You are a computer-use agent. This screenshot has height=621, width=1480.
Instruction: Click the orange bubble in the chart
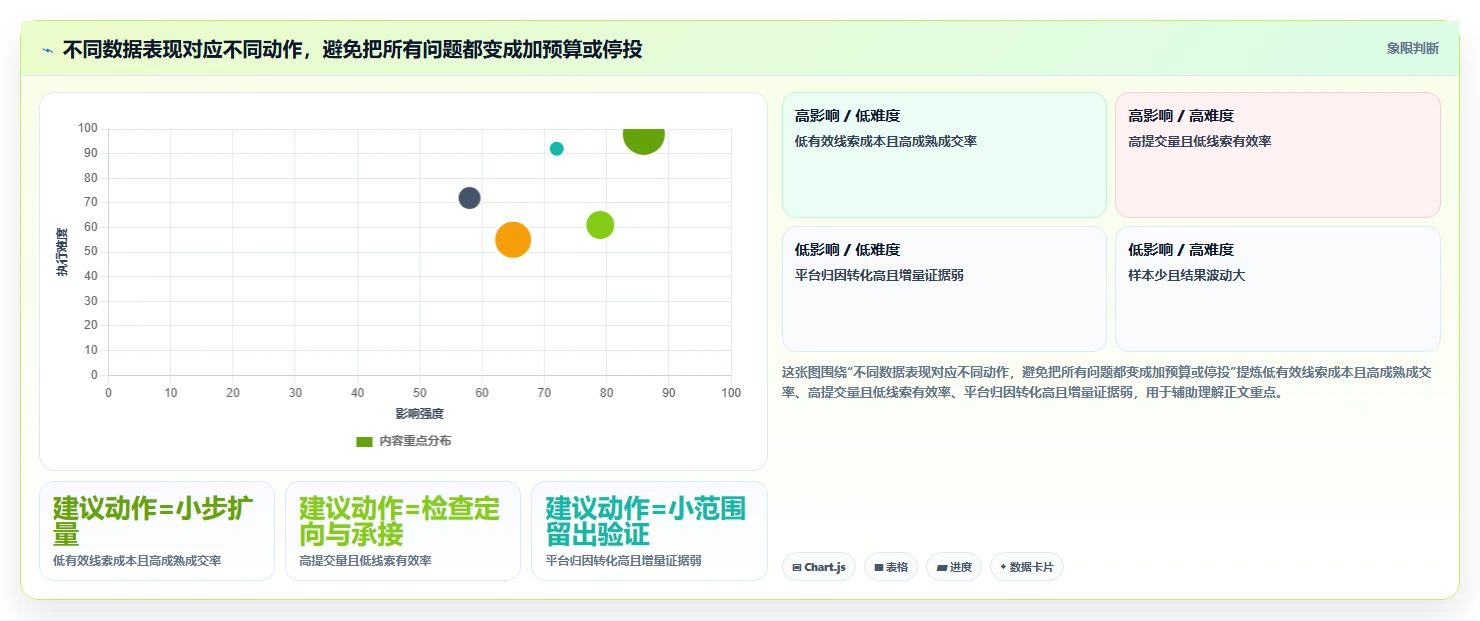pyautogui.click(x=513, y=239)
